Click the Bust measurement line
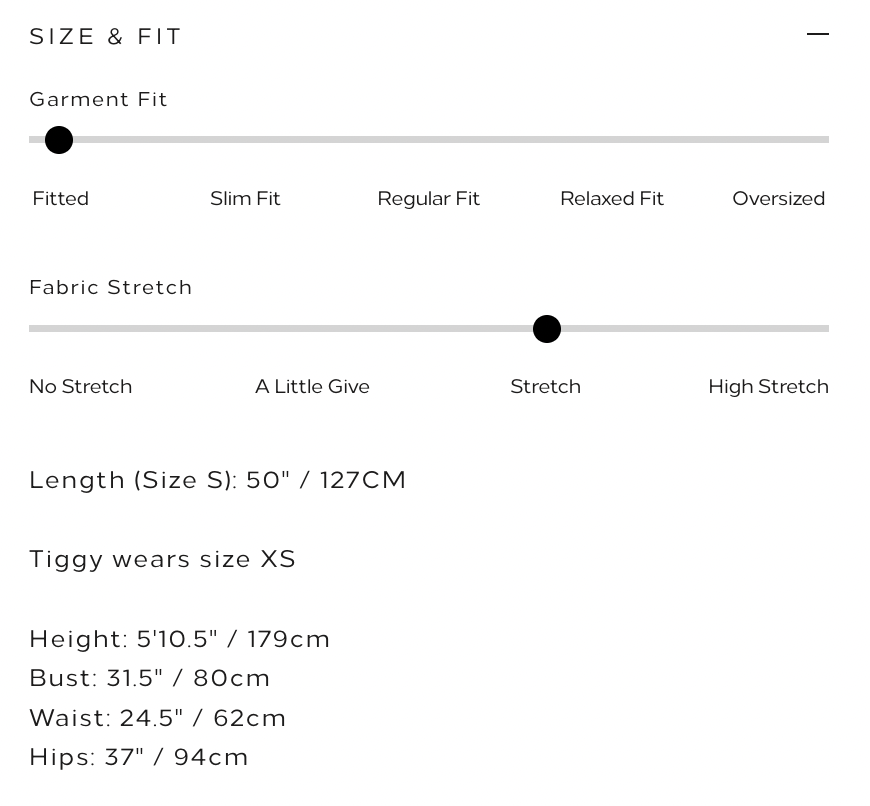Viewport: 870px width, 806px height. point(150,678)
